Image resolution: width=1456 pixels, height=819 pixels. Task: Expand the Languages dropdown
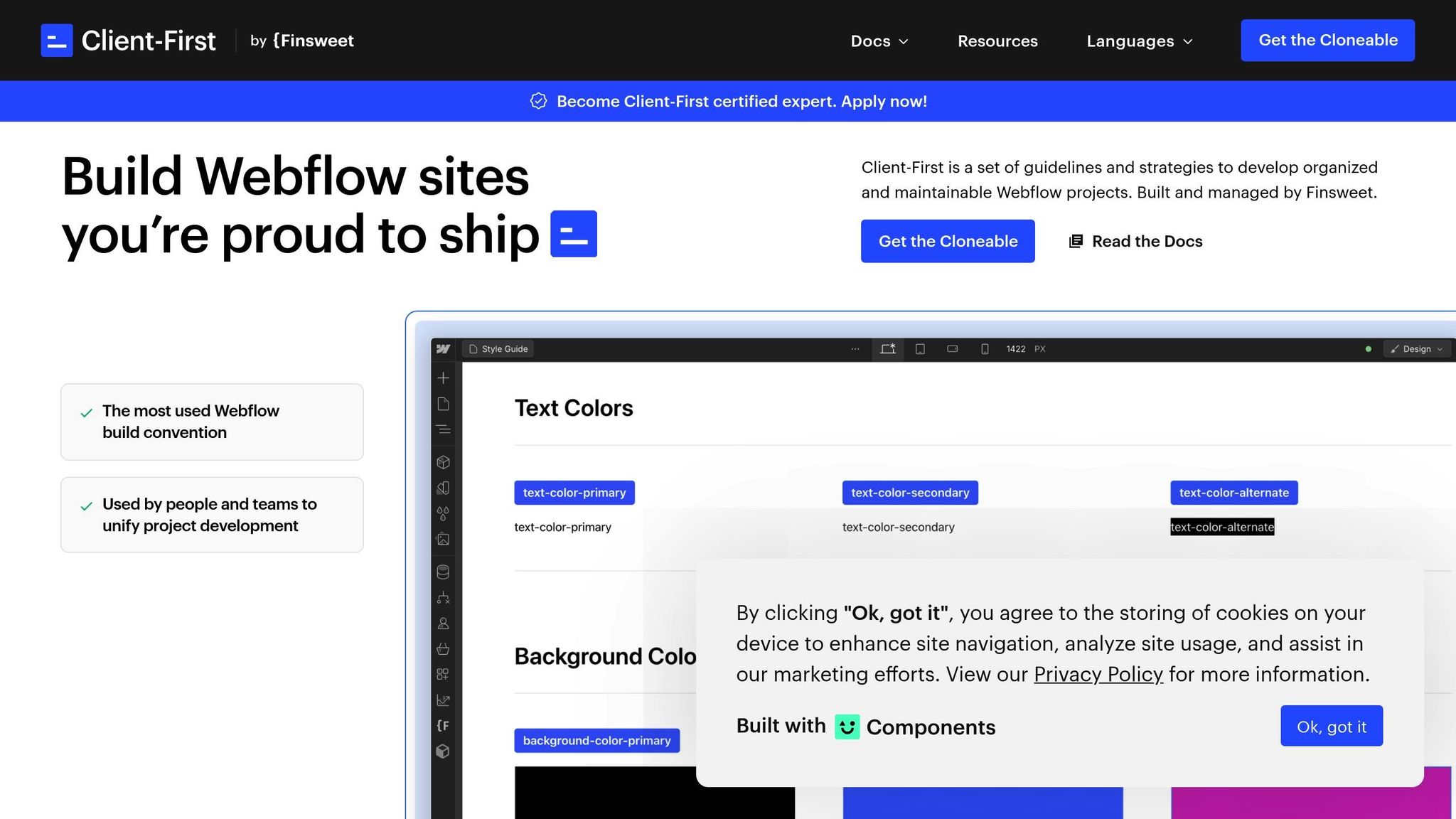1140,41
